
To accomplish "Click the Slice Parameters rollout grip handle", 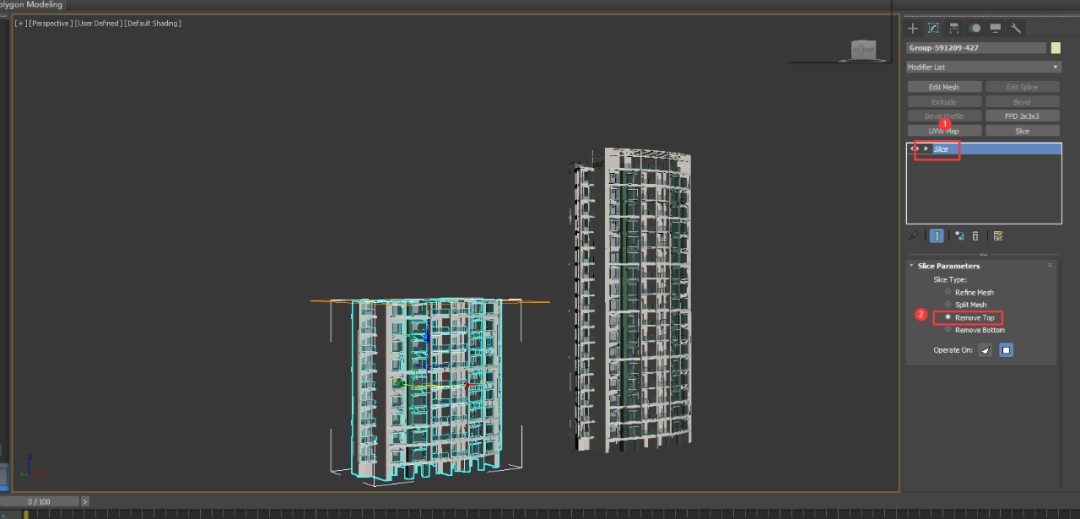I will [x=1050, y=265].
